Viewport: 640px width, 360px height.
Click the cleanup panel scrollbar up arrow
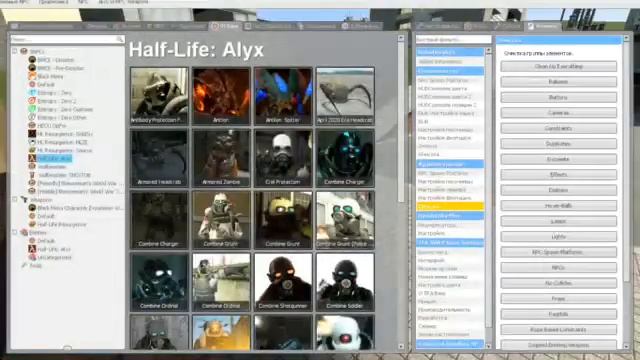[x=626, y=38]
